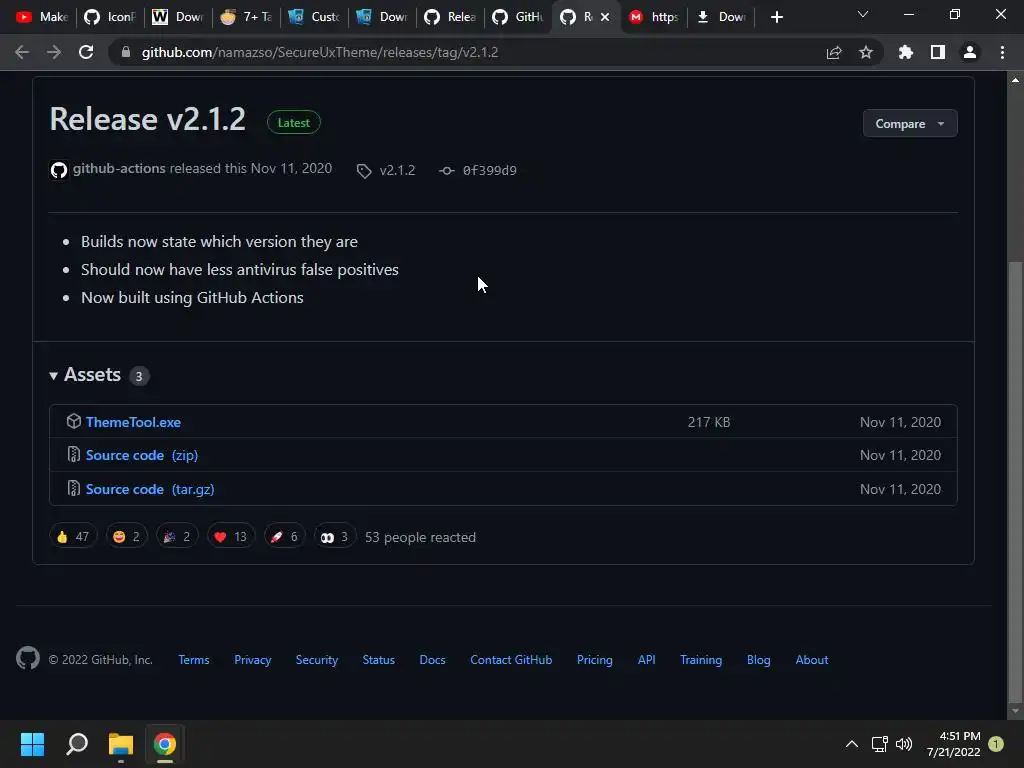1024x768 pixels.
Task: Click the page vertical scrollbar thumb
Action: pyautogui.click(x=1015, y=481)
